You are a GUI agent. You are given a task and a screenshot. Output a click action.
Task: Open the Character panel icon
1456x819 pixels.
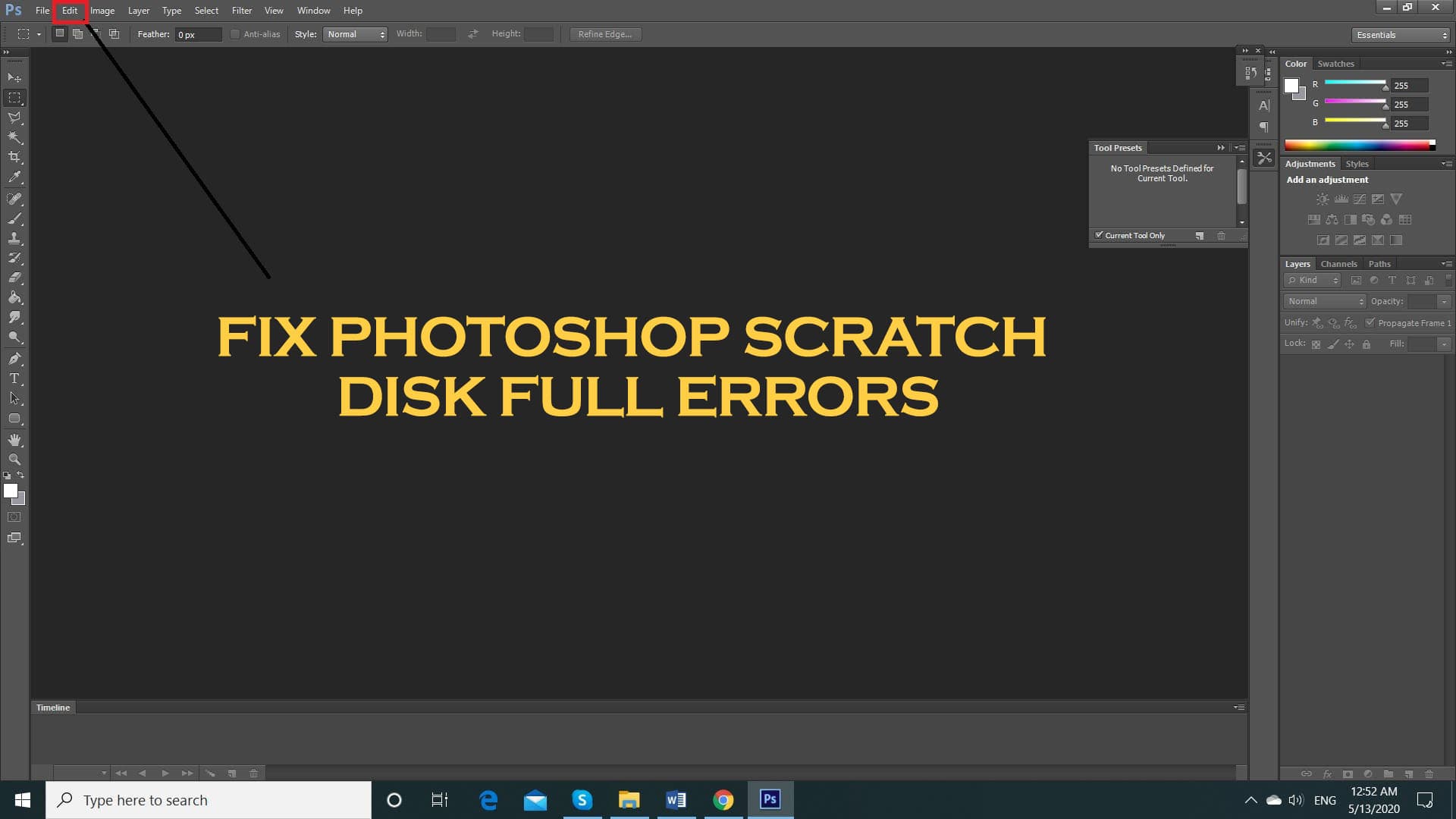point(1263,105)
